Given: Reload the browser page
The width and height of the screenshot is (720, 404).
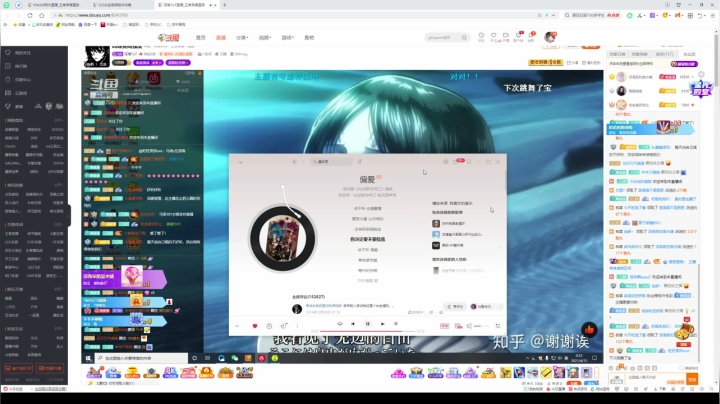Looking at the screenshot, I should coord(30,15).
